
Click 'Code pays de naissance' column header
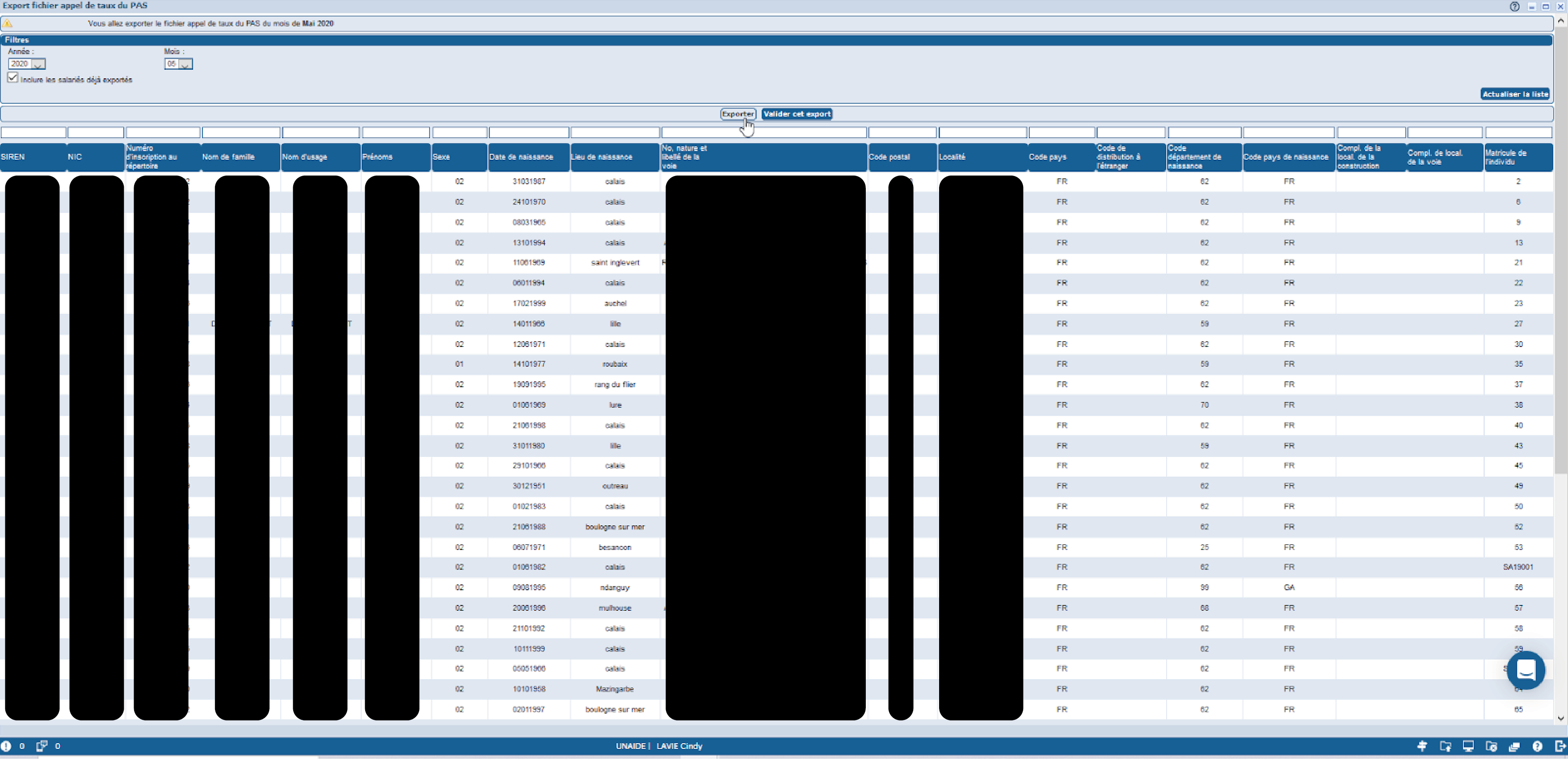[1289, 157]
